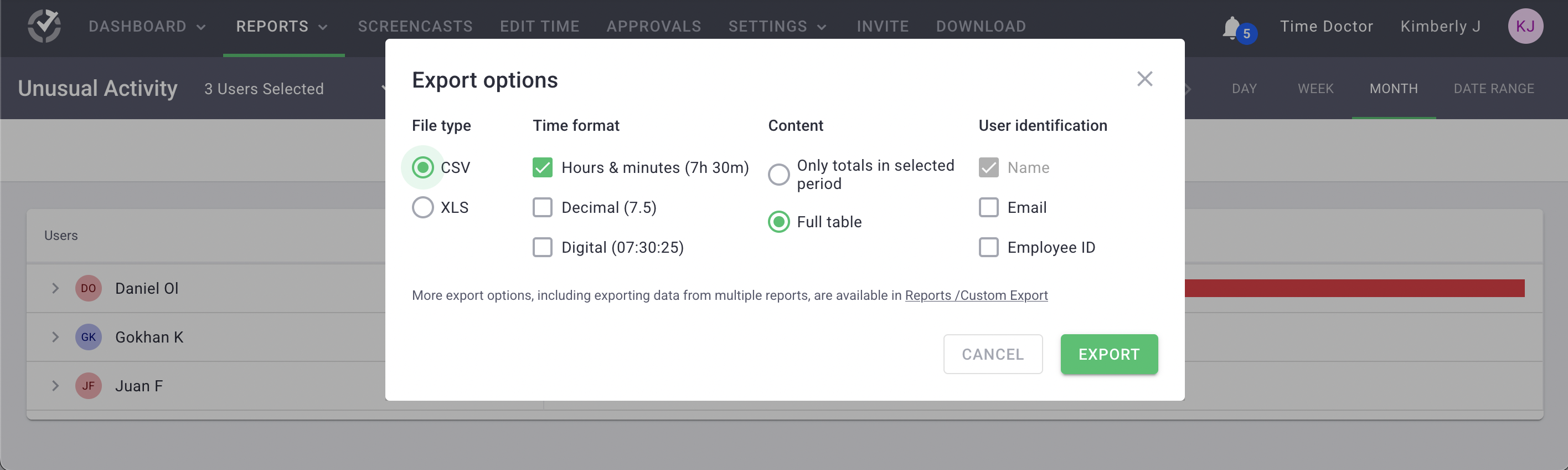The image size is (1568, 470).
Task: Switch to the Day view tab
Action: 1244,89
